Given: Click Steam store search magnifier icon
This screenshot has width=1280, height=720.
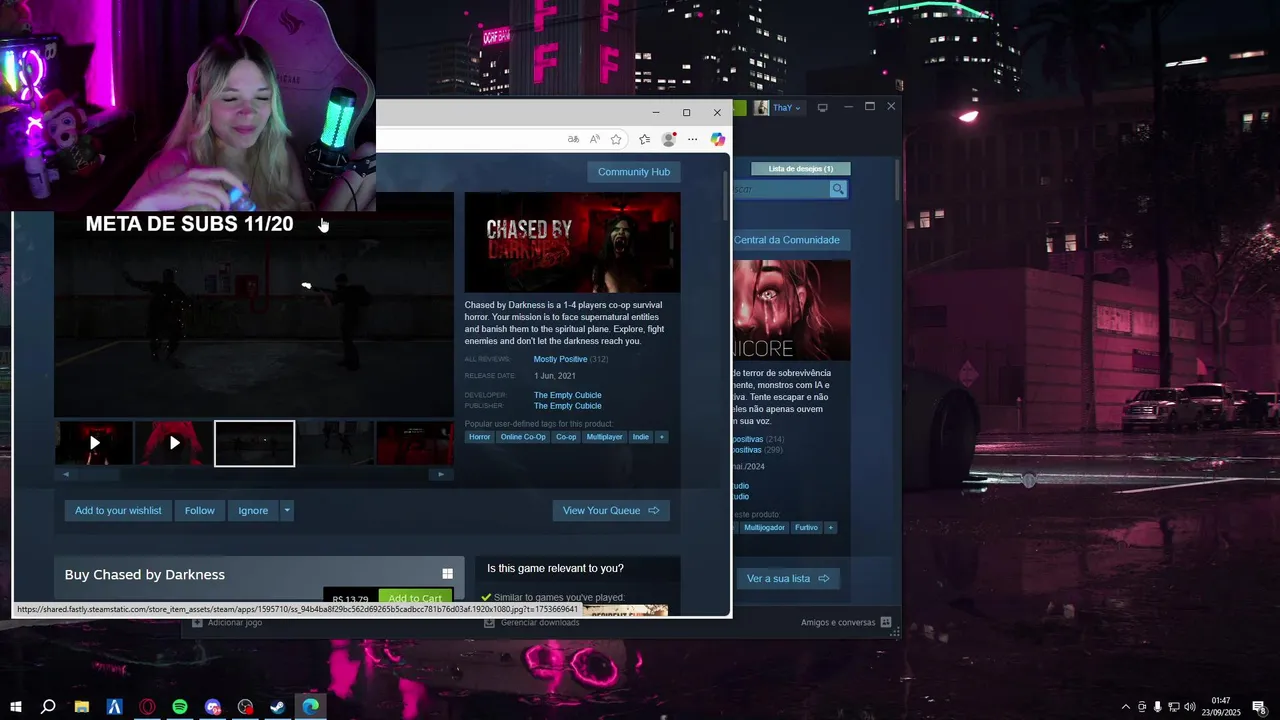Looking at the screenshot, I should (838, 189).
